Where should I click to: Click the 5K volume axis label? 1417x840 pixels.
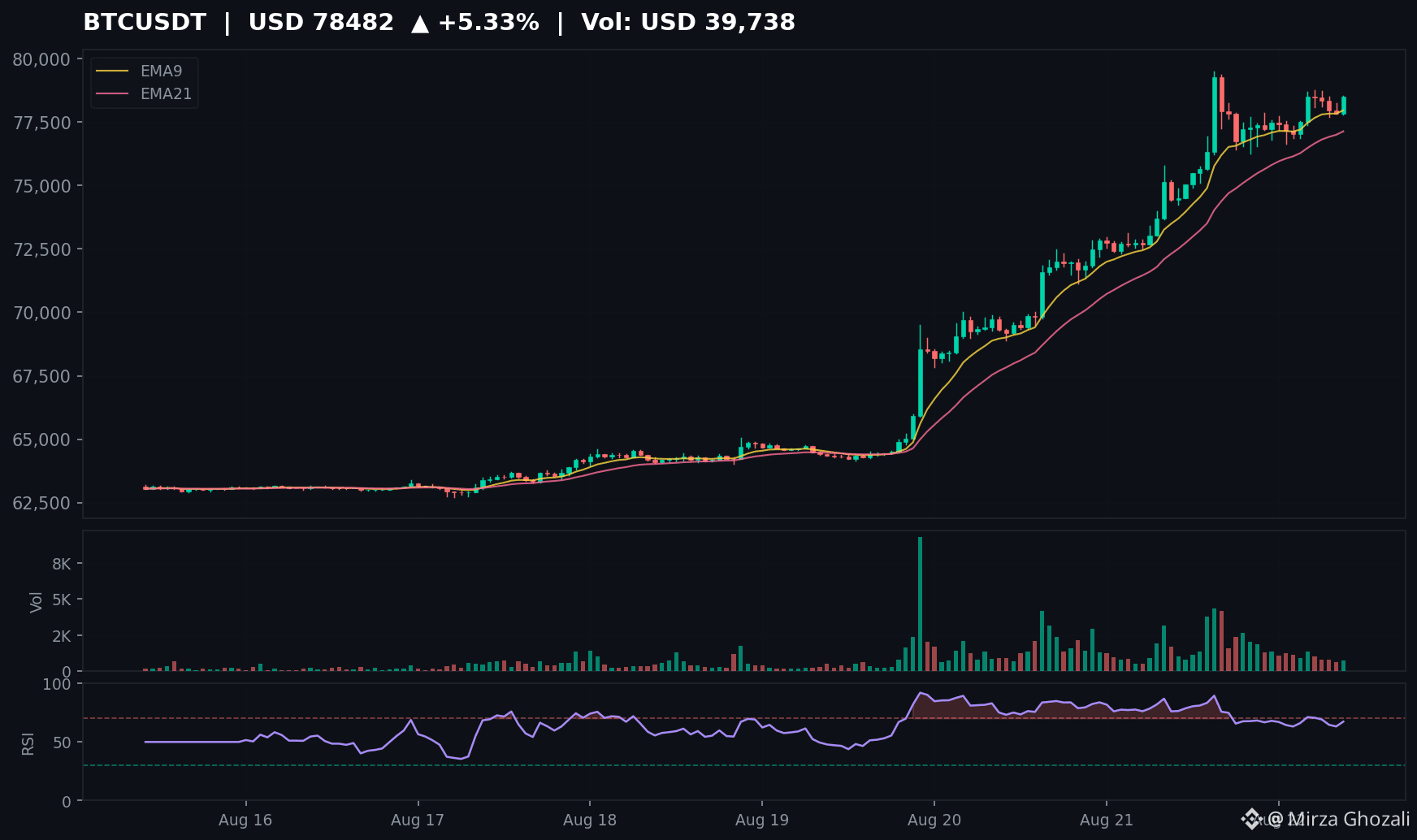click(x=62, y=600)
